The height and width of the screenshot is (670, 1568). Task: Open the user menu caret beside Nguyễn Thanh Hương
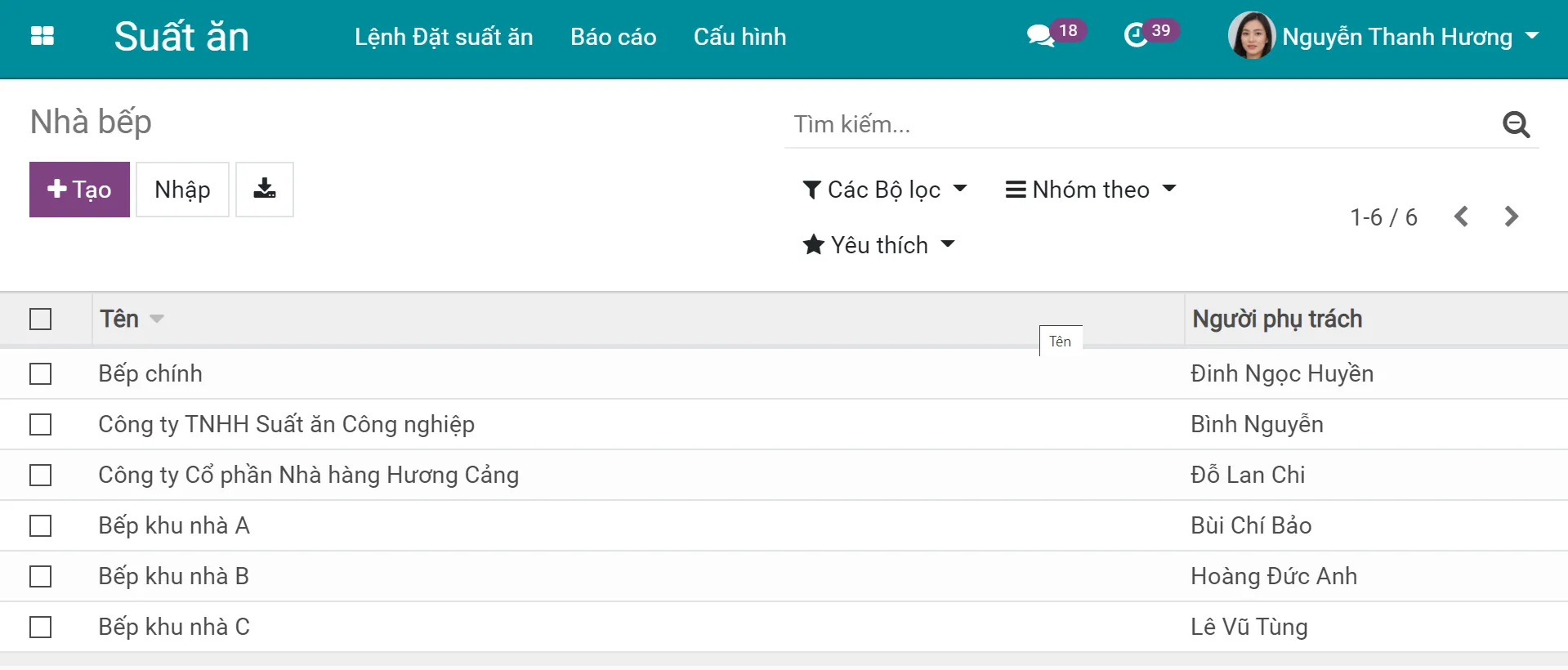[x=1532, y=36]
